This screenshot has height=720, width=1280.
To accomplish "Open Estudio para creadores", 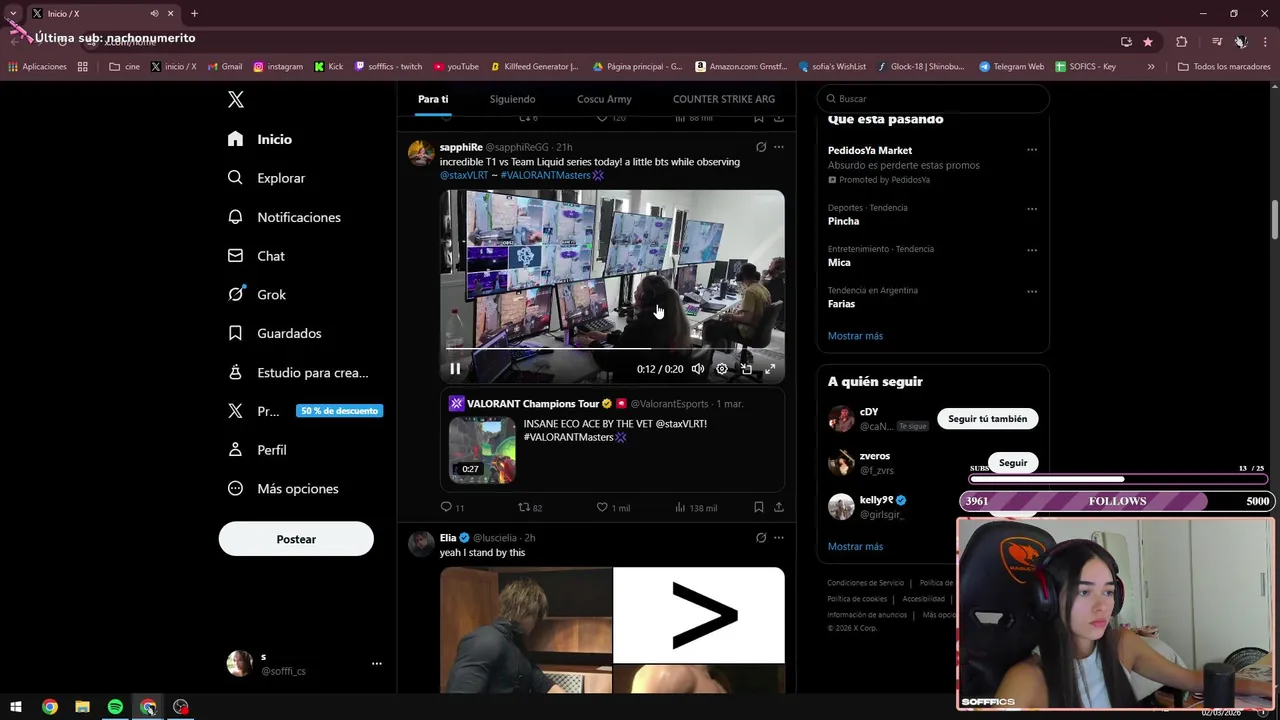I will point(298,372).
